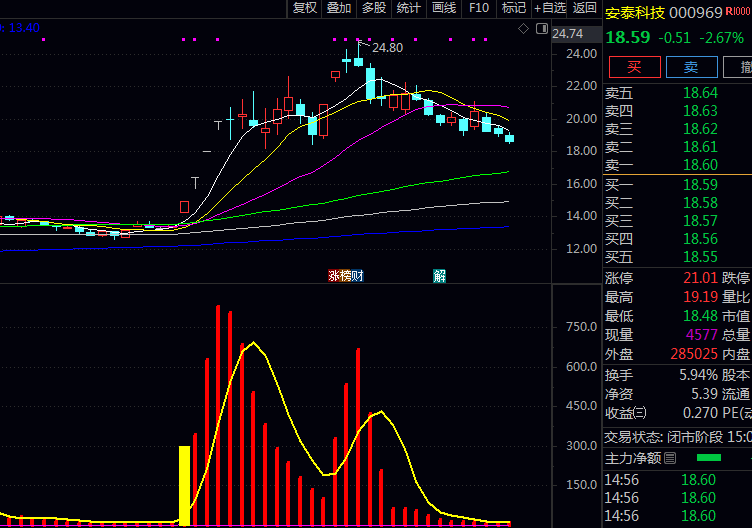752x528 pixels.
Task: Click the 财 marker below the chart
Action: 357,276
